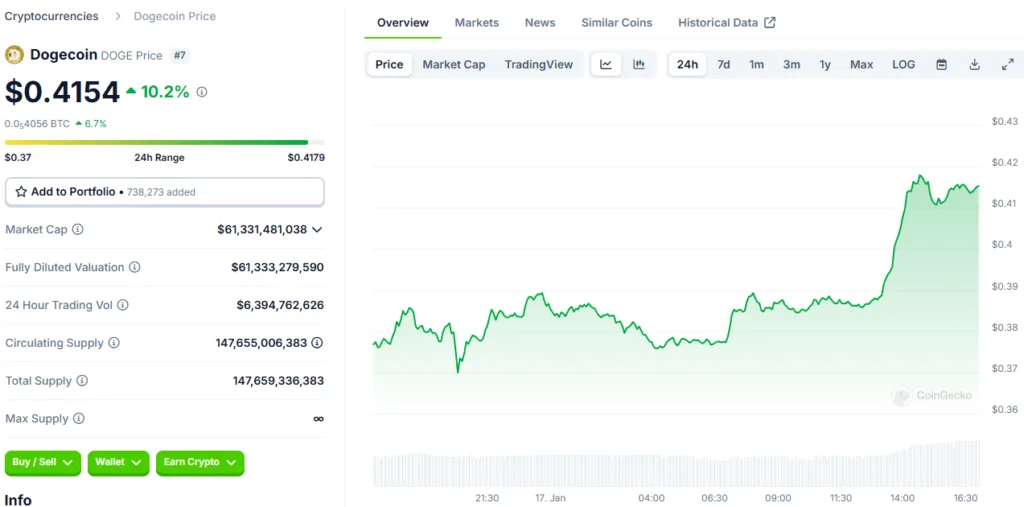Click the Dogecoin logo icon
Screen dimensions: 1024x507
[14, 55]
